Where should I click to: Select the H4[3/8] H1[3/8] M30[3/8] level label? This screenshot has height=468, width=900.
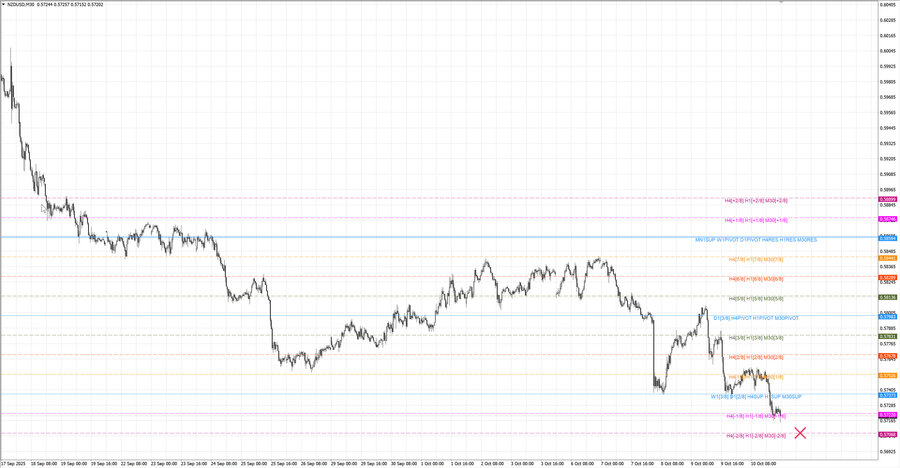pyautogui.click(x=756, y=338)
